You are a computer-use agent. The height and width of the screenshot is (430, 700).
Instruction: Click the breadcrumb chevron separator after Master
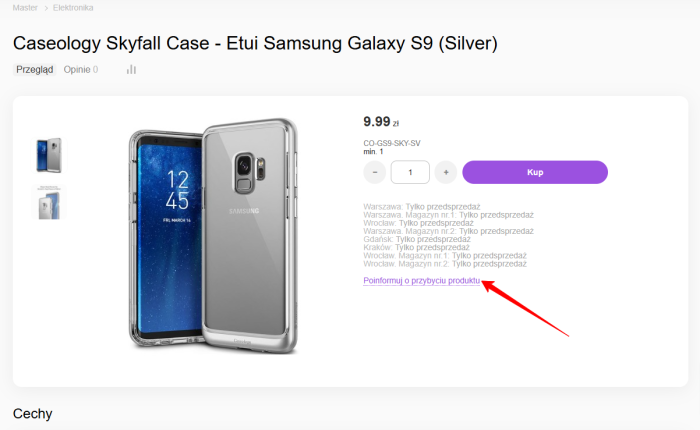click(46, 8)
